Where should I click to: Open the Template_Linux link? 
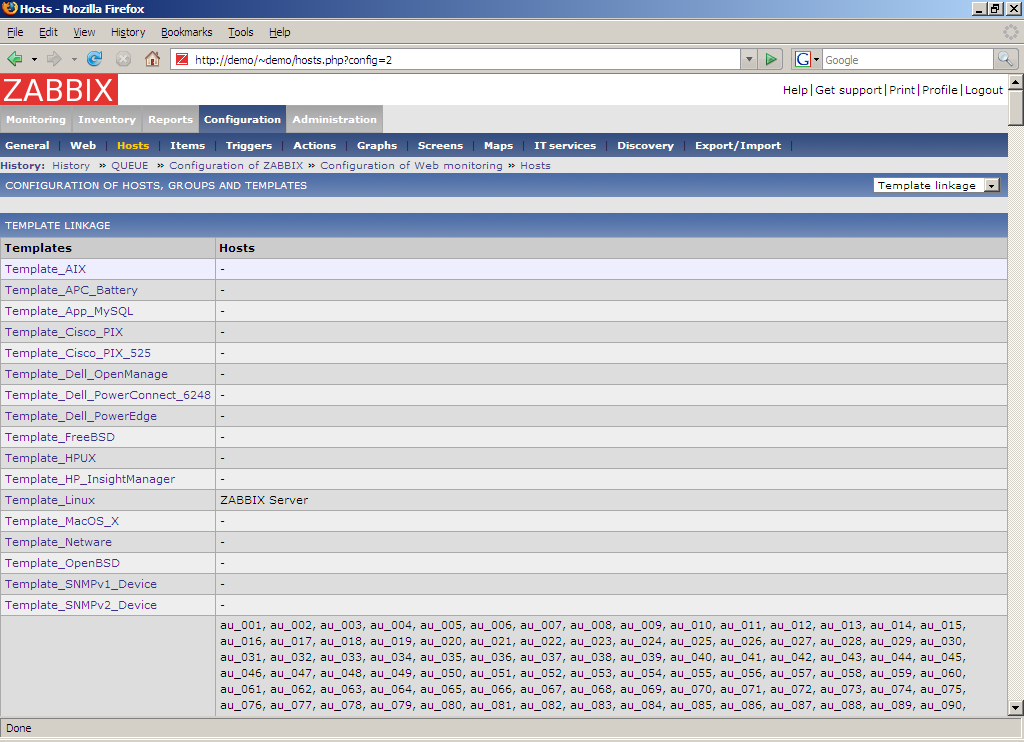pos(50,500)
